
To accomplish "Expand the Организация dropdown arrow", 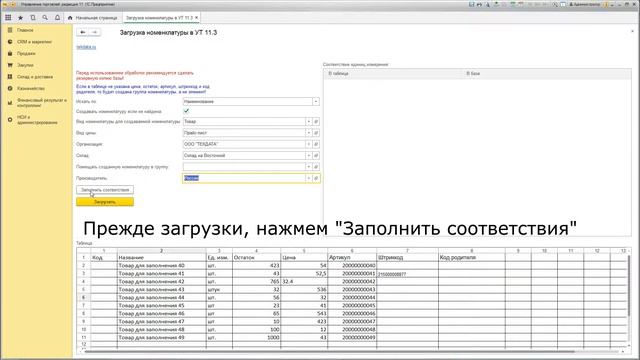I will point(309,144).
